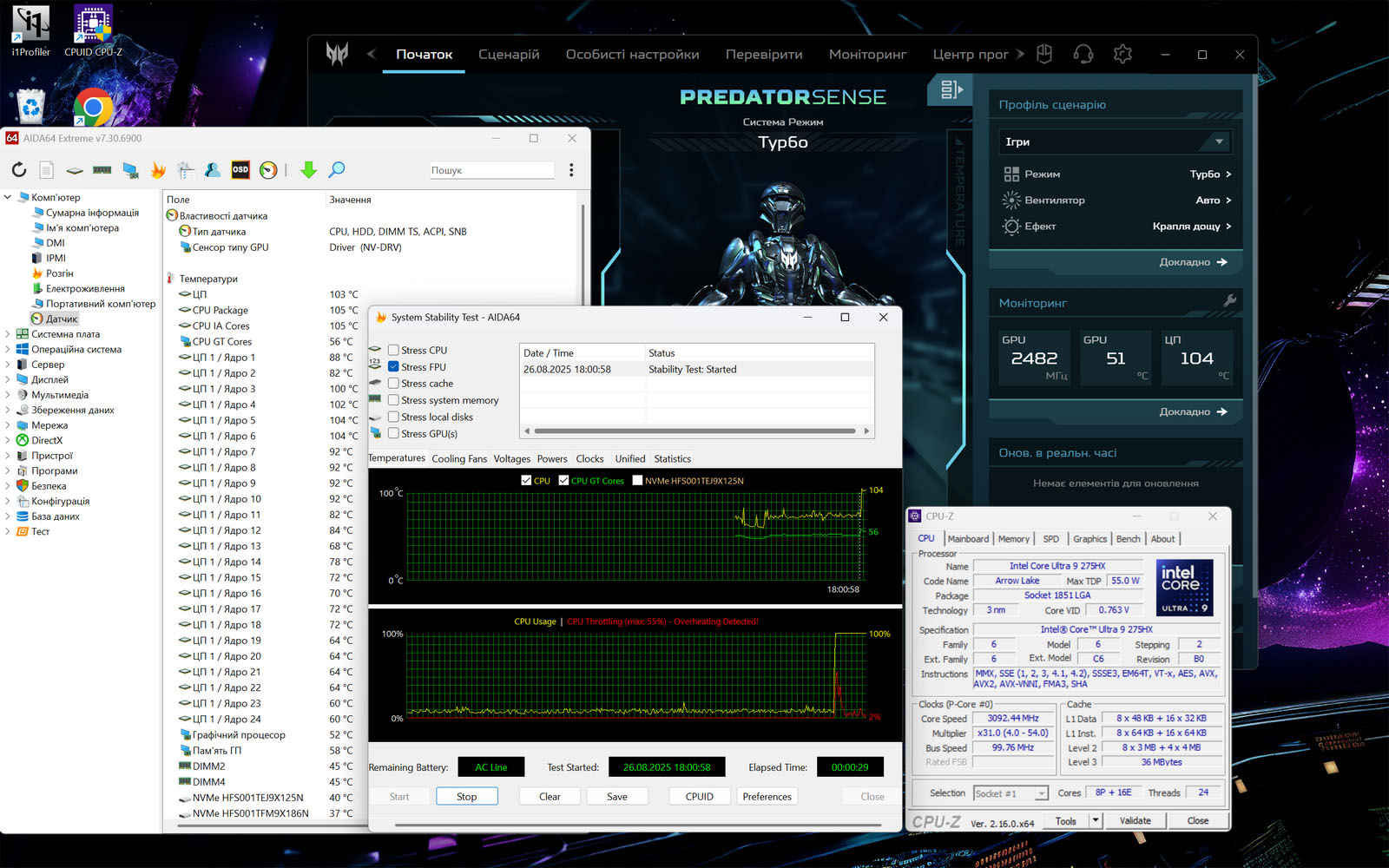
Task: Click the Stop button in Stability Test
Action: pos(466,797)
